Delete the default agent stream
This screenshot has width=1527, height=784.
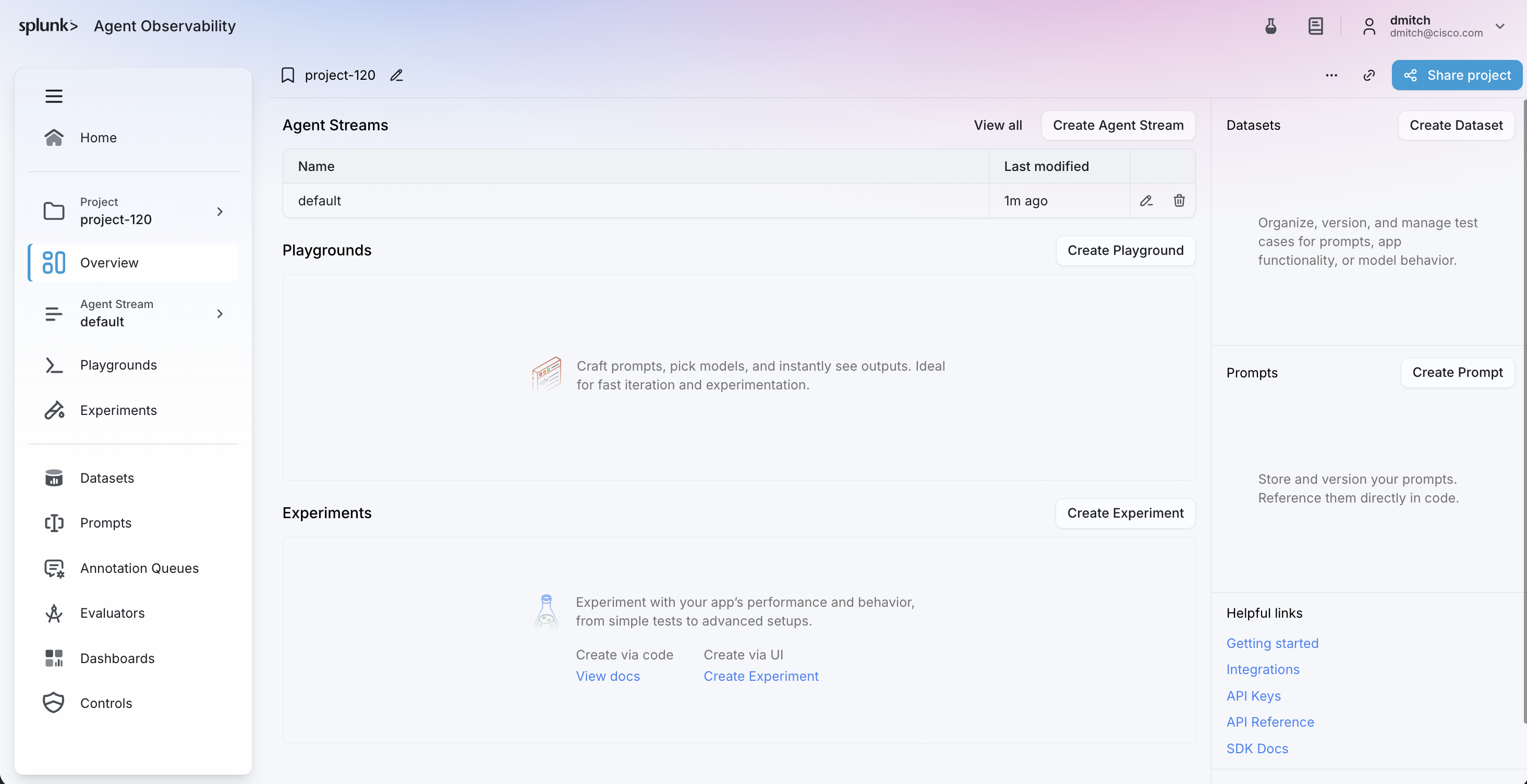point(1179,201)
